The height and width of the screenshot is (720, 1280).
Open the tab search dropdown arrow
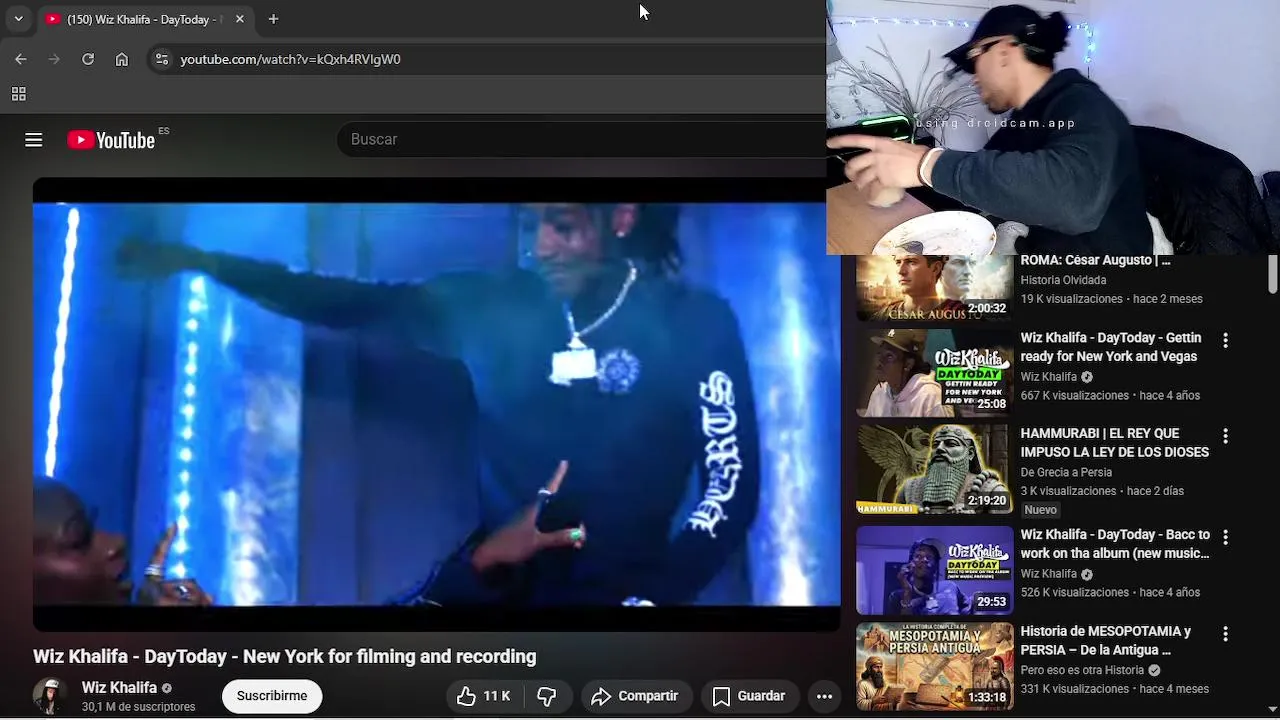(18, 19)
